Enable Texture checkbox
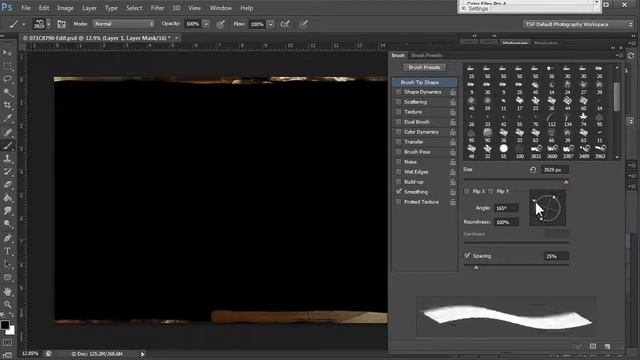 pos(398,112)
